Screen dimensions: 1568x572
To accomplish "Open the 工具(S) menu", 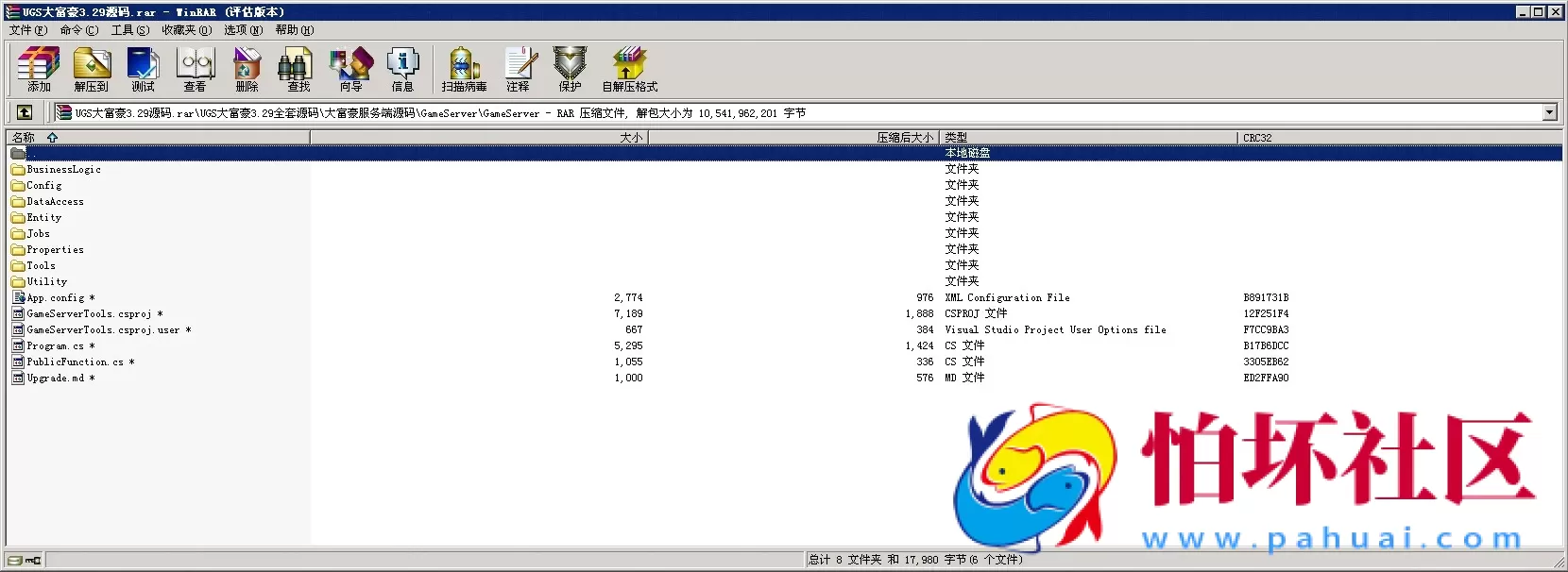I will tap(130, 30).
